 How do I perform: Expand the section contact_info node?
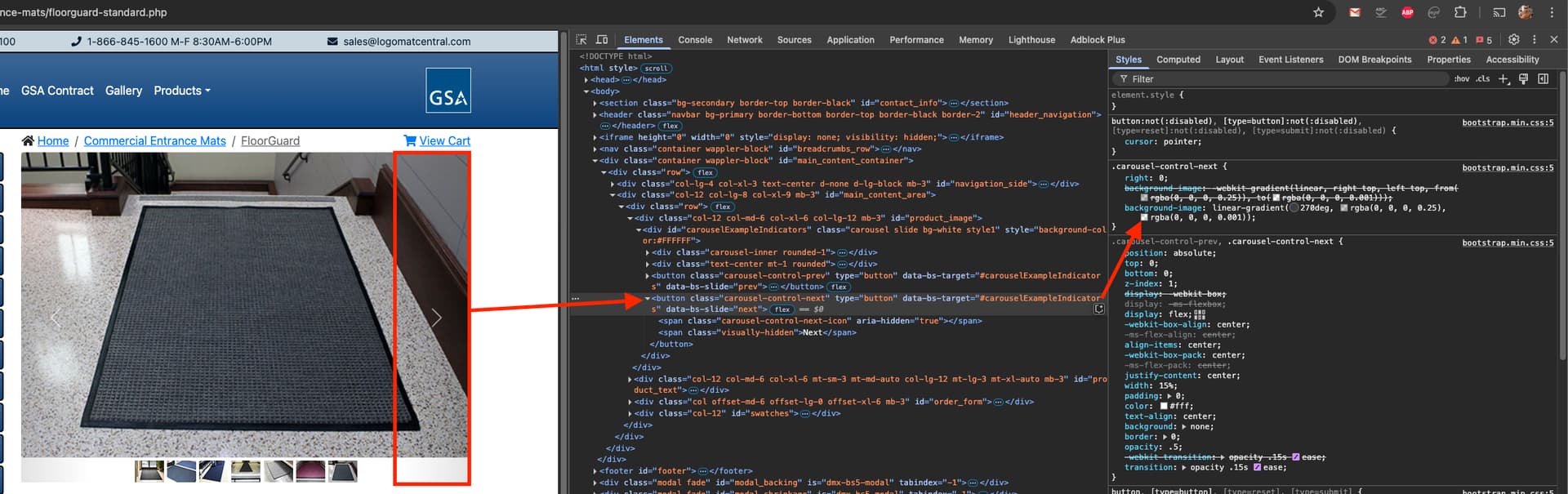click(x=595, y=103)
